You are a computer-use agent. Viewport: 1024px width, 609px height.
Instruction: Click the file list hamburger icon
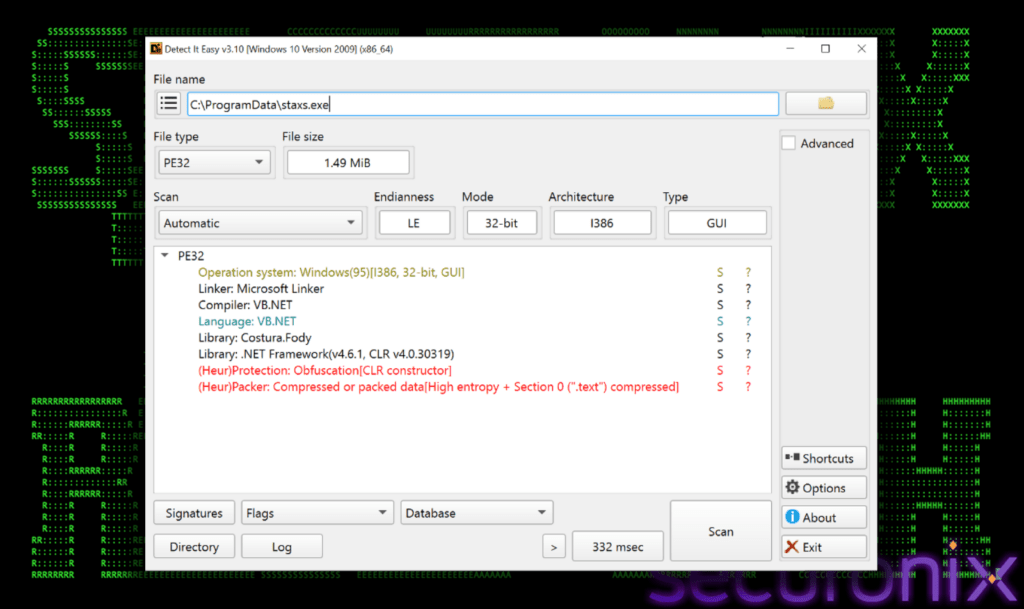pyautogui.click(x=169, y=104)
